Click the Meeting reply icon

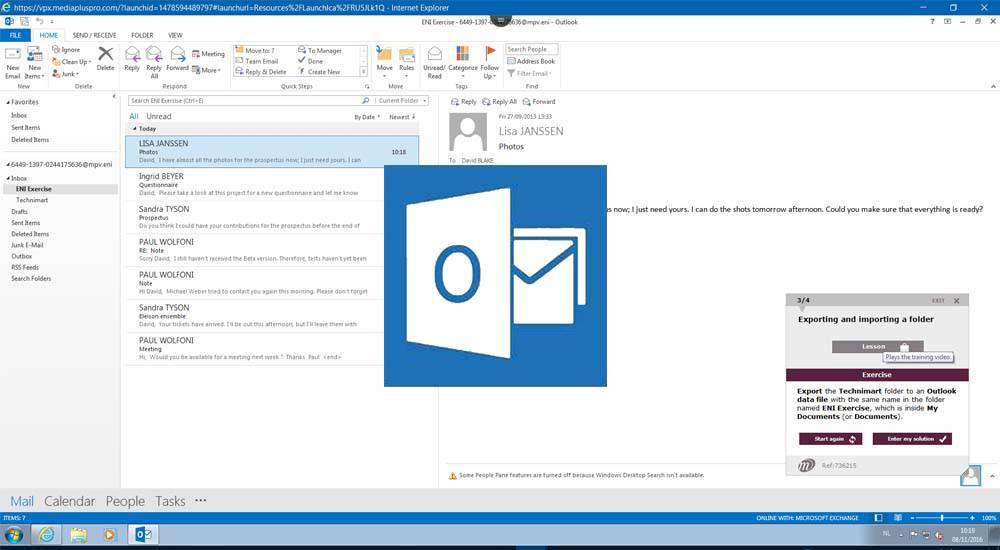pyautogui.click(x=207, y=54)
